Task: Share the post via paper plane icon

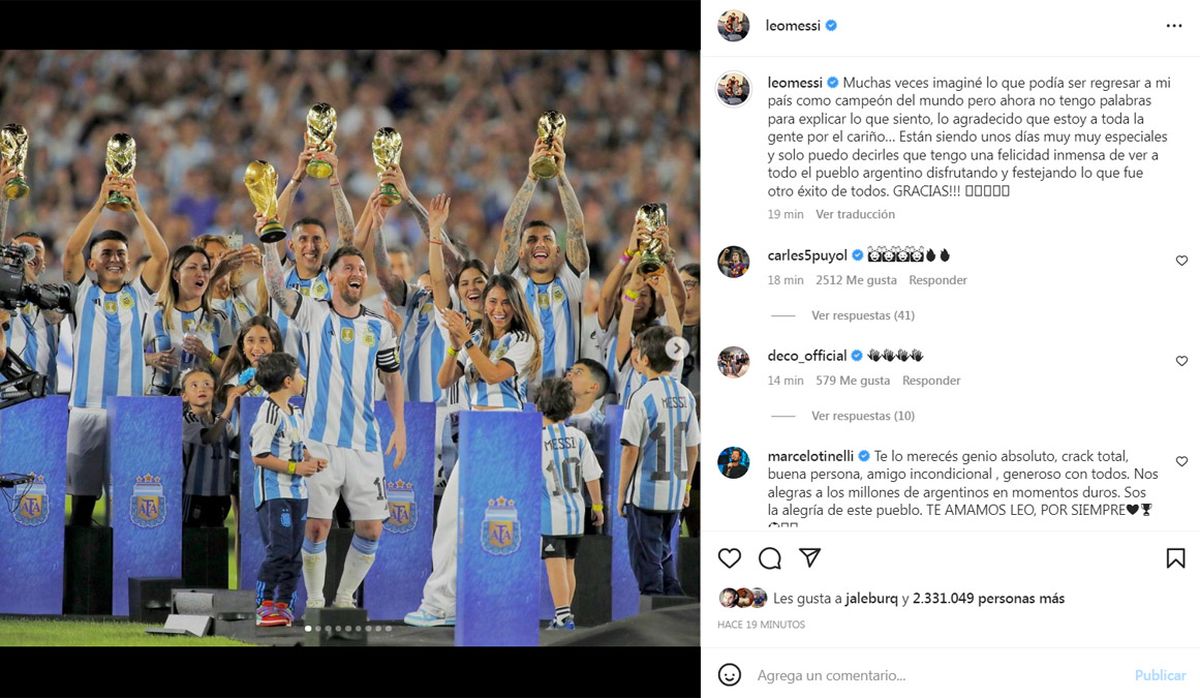Action: pos(810,557)
